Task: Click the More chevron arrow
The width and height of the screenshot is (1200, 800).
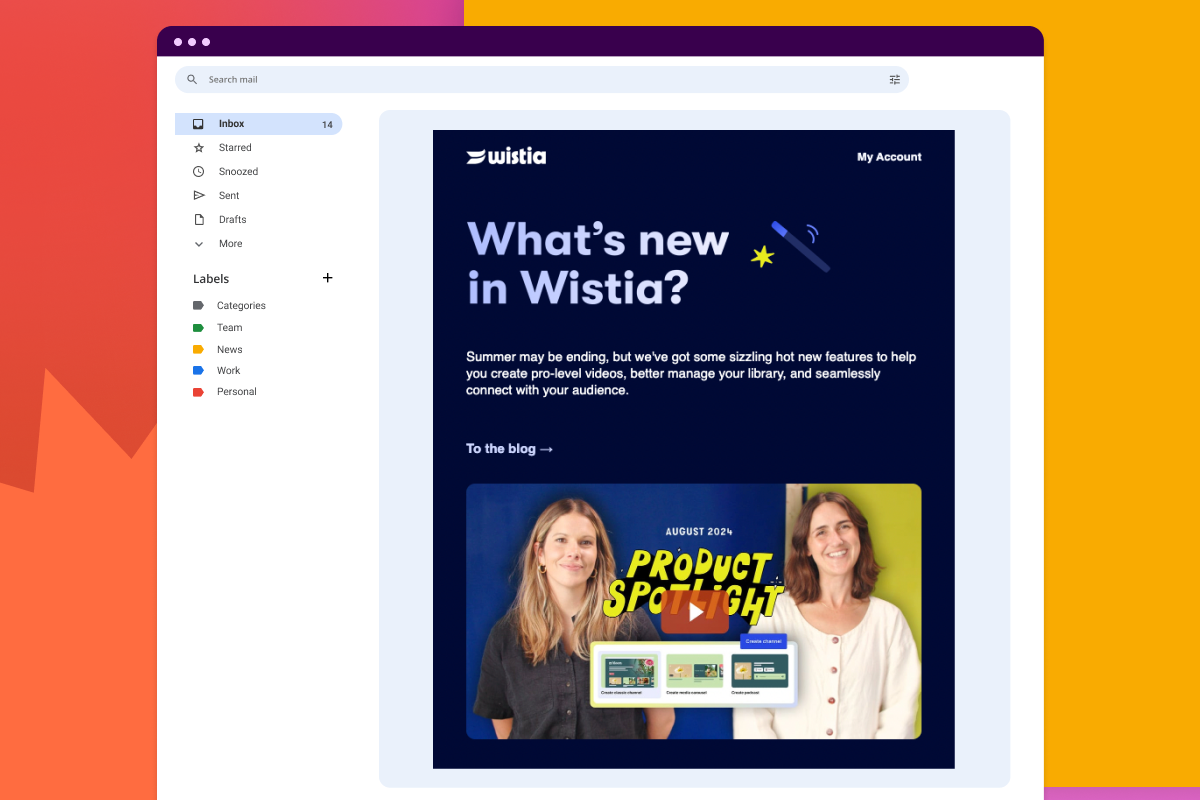Action: point(198,244)
